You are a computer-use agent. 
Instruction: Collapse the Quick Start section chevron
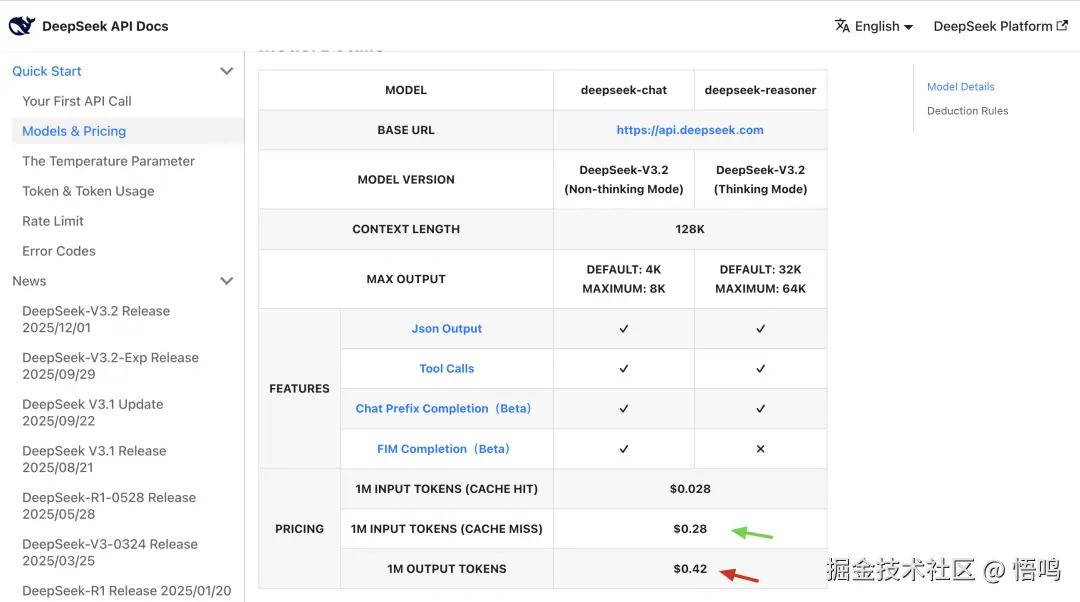pos(226,71)
